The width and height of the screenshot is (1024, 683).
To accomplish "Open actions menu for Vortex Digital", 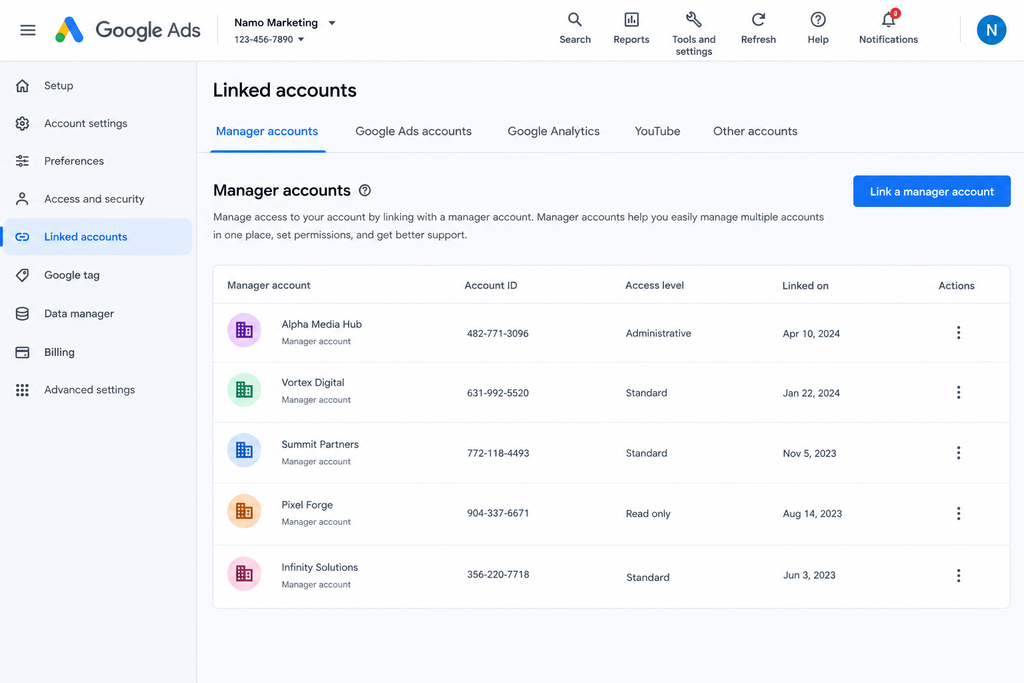I will coord(958,392).
